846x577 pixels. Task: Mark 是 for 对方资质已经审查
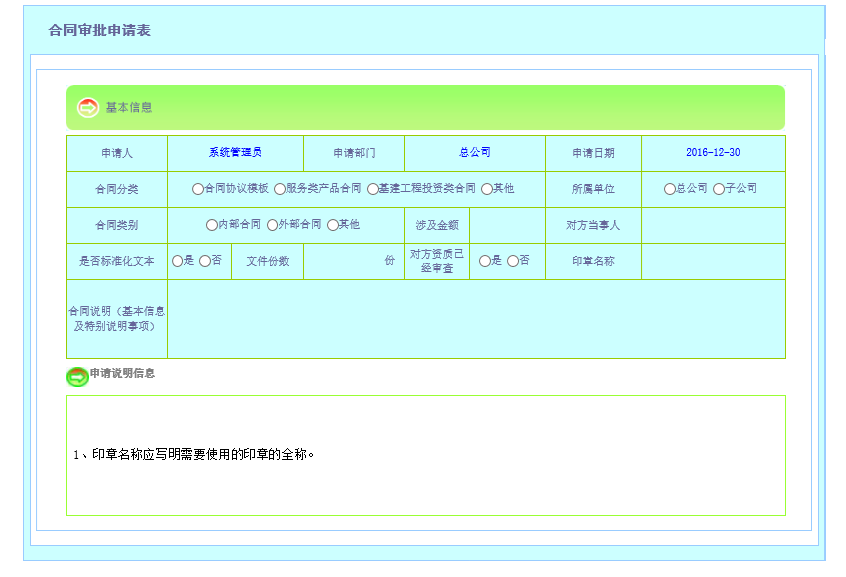point(485,261)
